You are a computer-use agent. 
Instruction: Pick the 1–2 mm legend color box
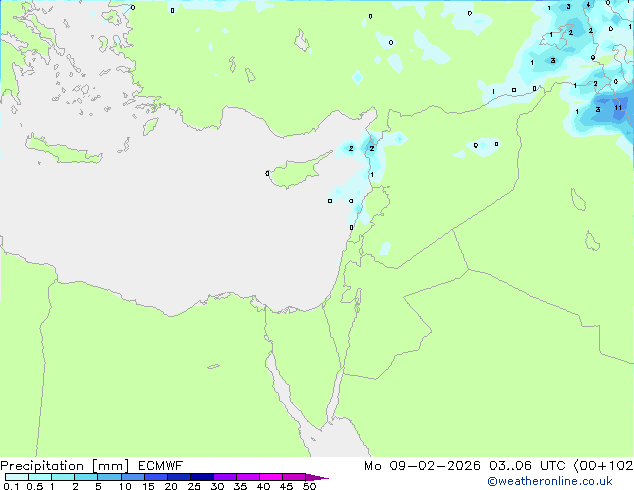tap(63, 477)
